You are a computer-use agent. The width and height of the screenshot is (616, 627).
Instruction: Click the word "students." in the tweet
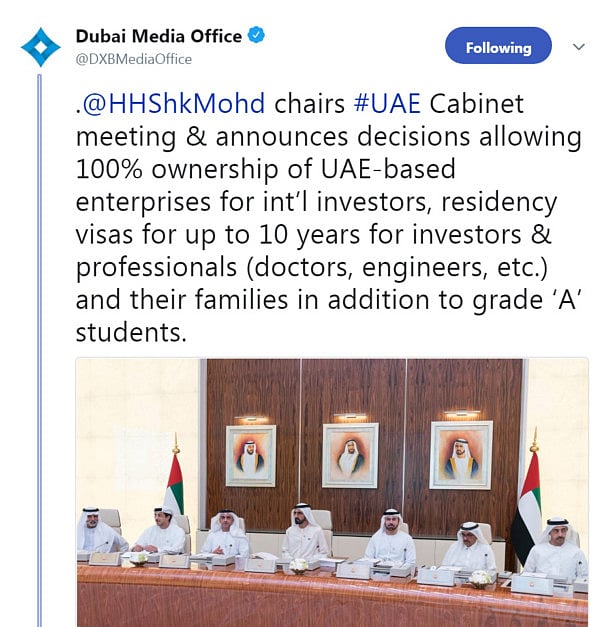point(131,332)
